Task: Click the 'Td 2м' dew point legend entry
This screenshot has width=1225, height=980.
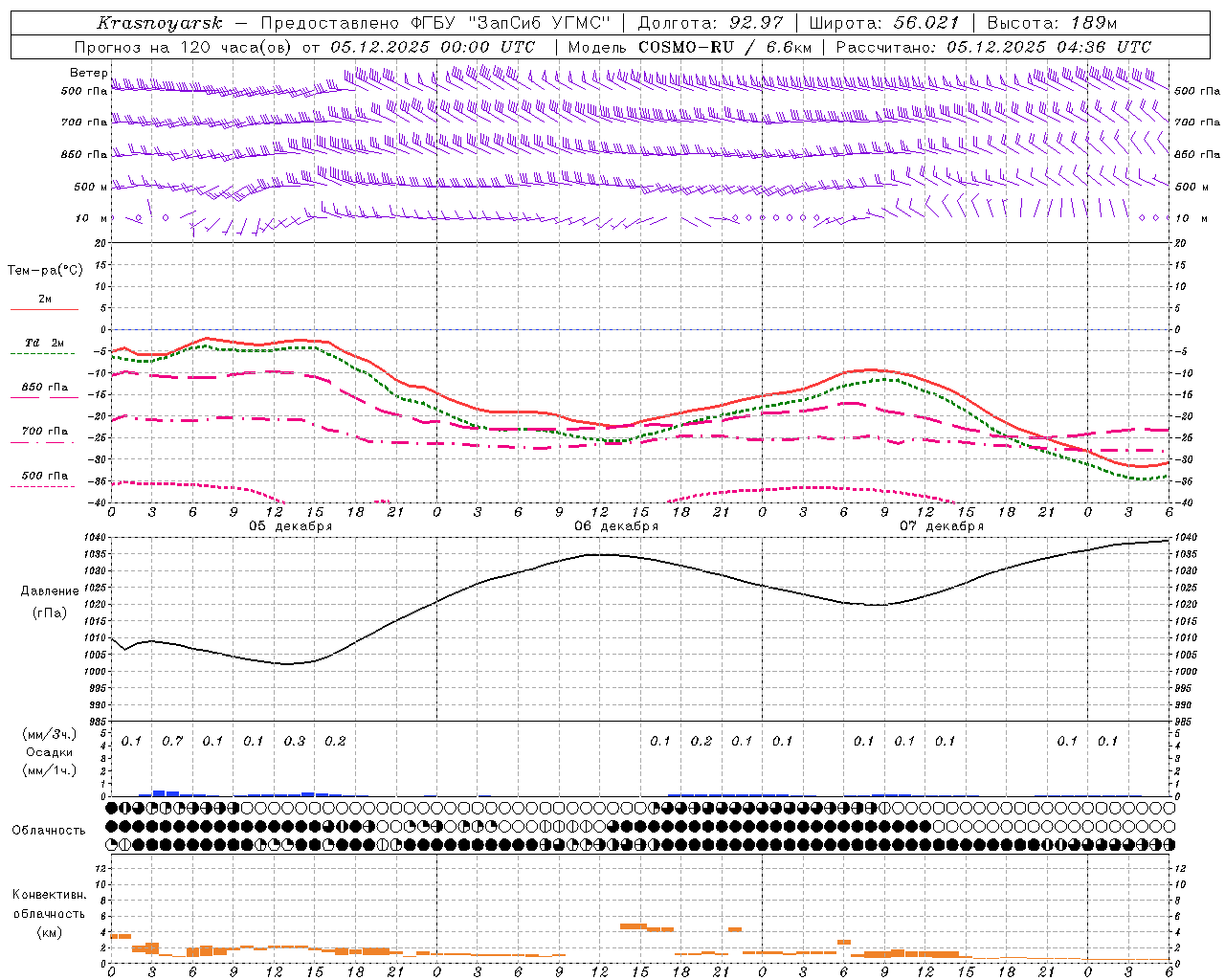Action: point(44,343)
